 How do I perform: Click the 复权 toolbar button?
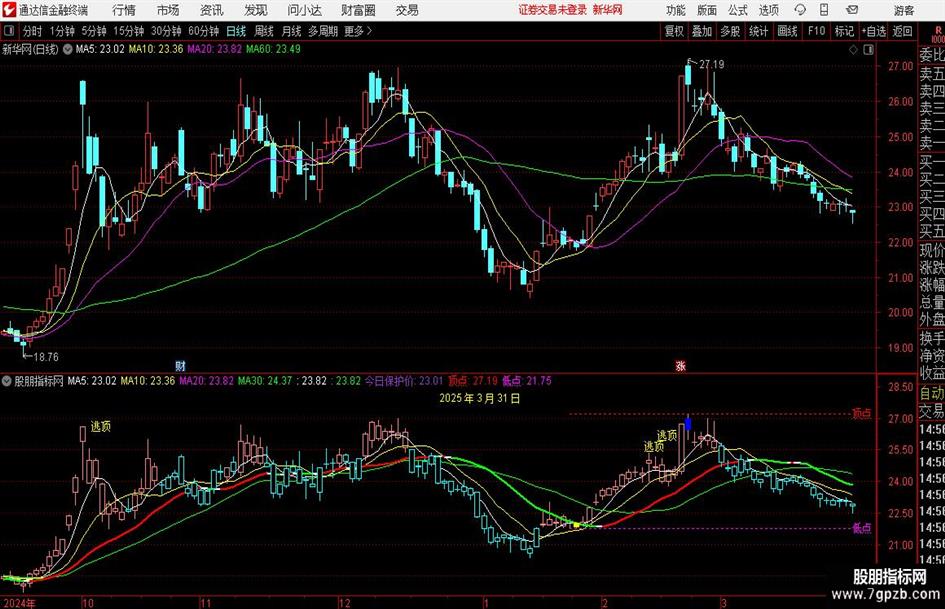pyautogui.click(x=674, y=31)
